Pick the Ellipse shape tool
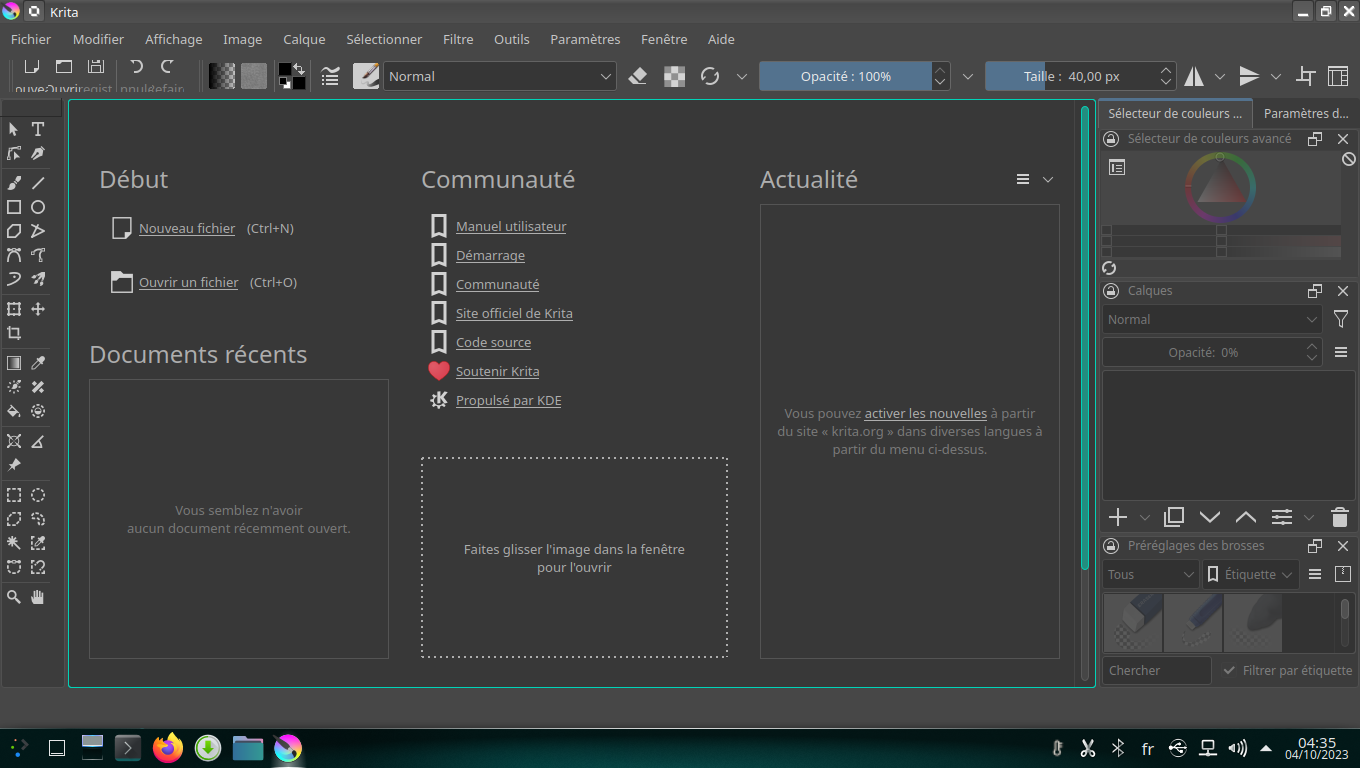The width and height of the screenshot is (1360, 768). coord(38,207)
